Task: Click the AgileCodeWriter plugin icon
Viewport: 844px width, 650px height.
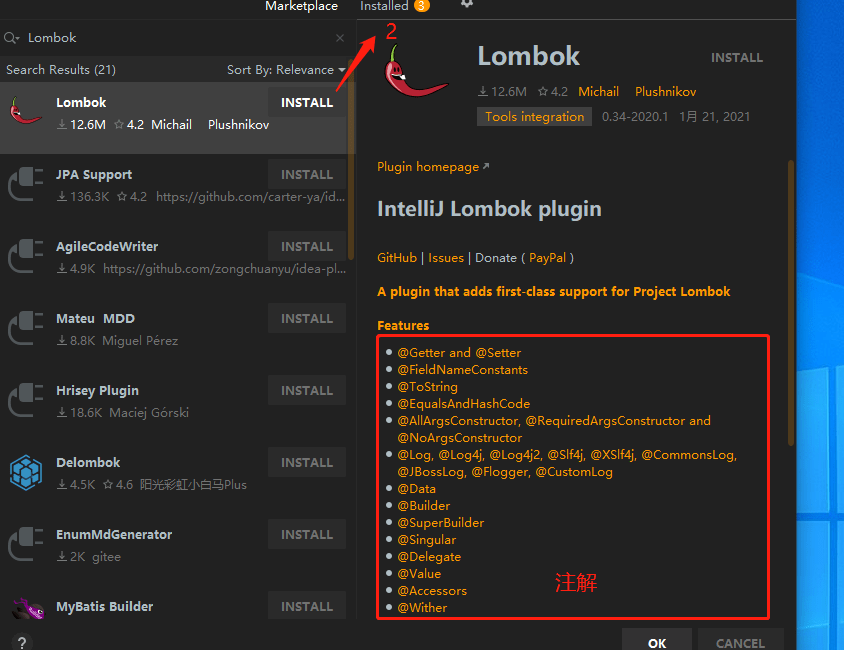Action: pos(25,256)
